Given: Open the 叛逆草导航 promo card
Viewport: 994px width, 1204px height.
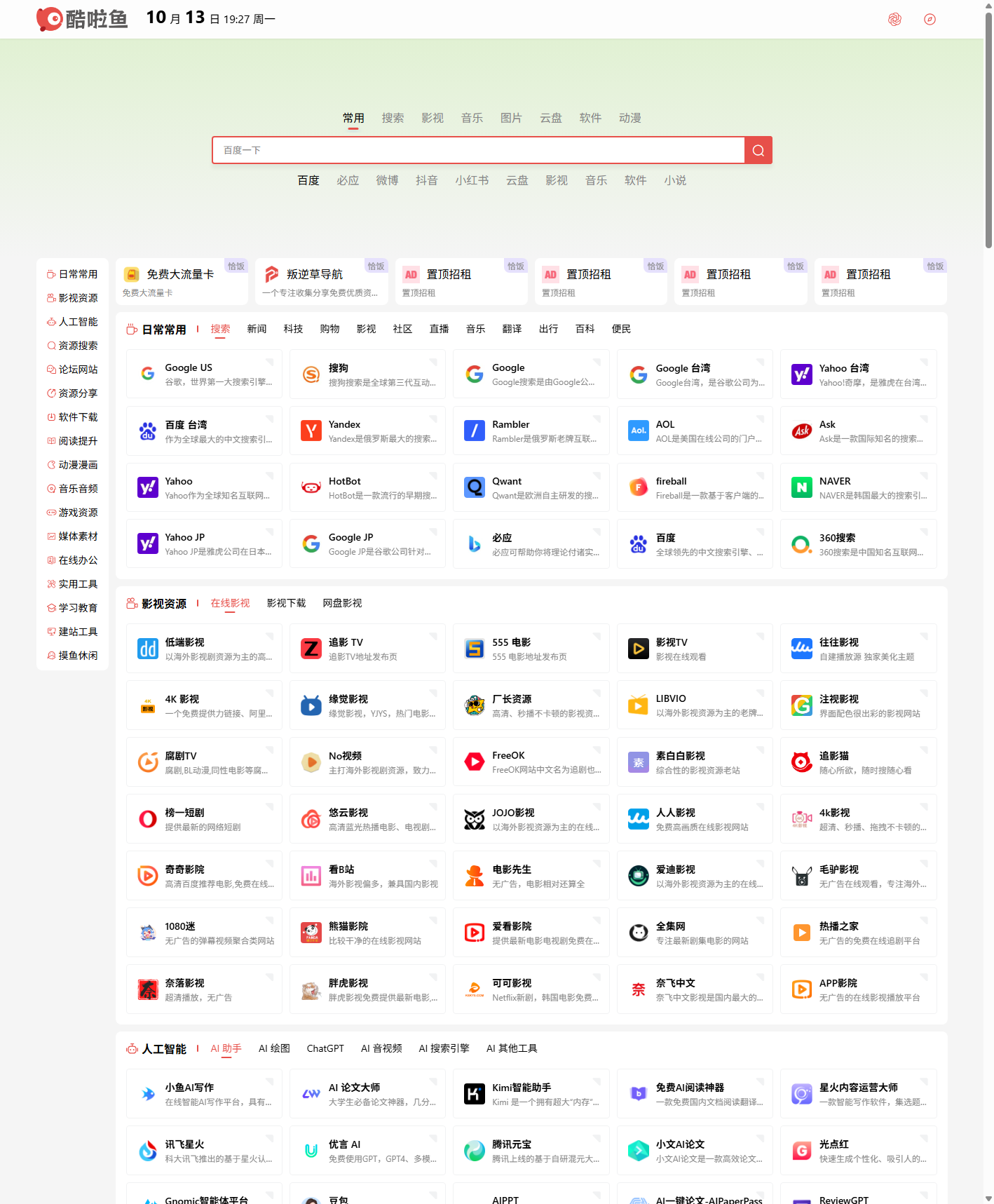Looking at the screenshot, I should tap(322, 282).
